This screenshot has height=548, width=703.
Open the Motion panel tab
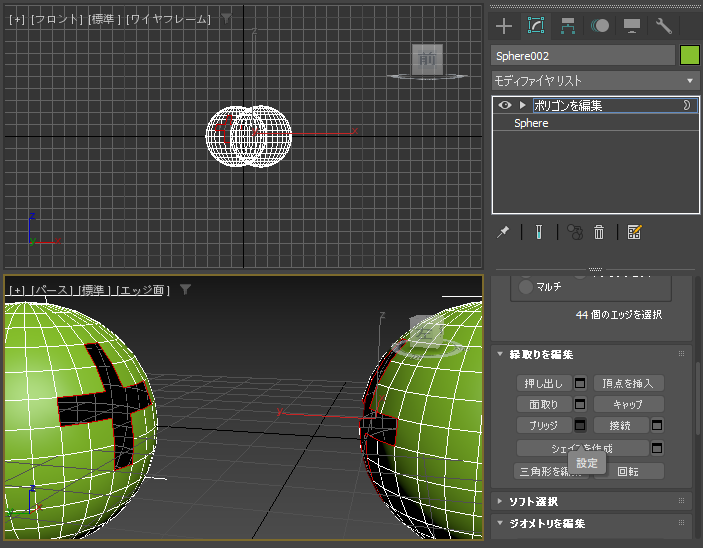click(x=599, y=26)
